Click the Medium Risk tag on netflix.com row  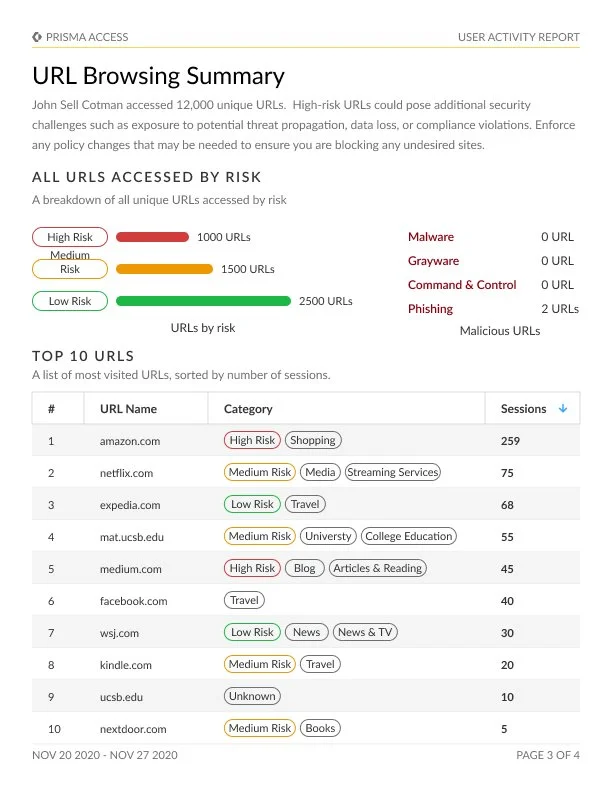pos(260,472)
